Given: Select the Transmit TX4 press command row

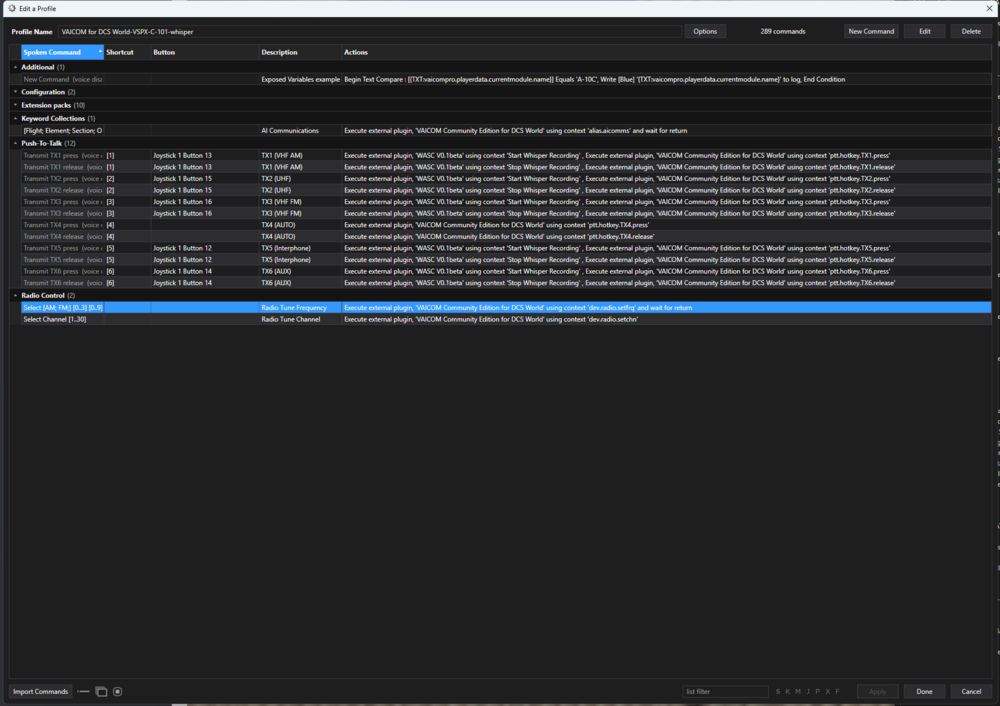Looking at the screenshot, I should (506, 225).
